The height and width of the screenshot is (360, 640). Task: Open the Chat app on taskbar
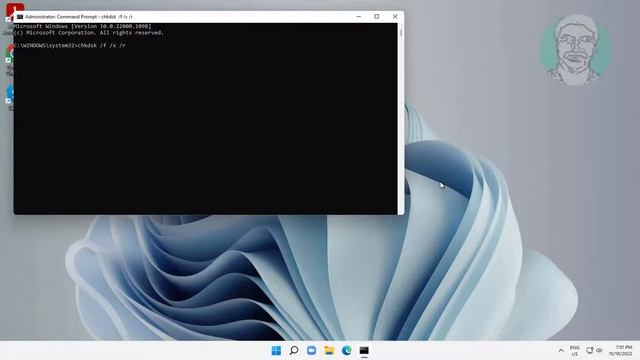tap(311, 351)
